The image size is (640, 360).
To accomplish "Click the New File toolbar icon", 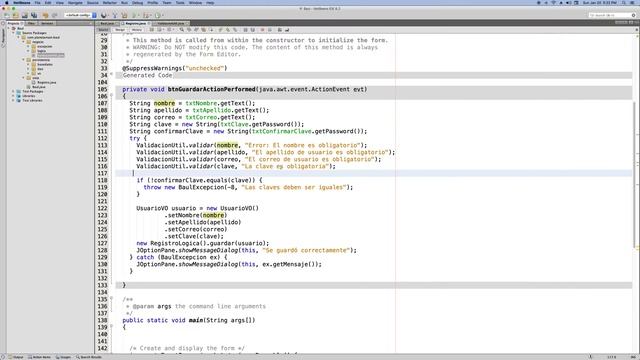I will click(x=7, y=15).
